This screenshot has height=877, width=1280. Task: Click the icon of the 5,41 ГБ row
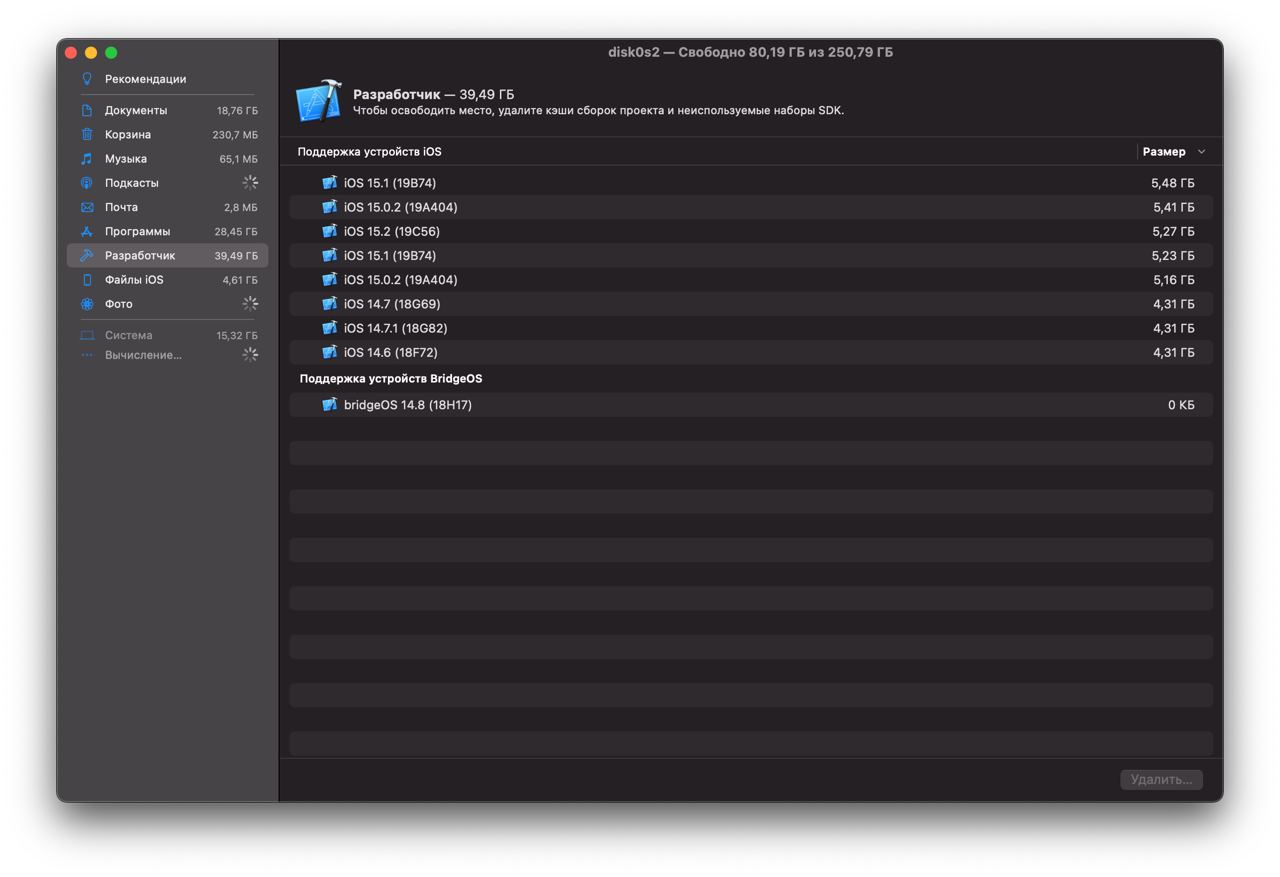tap(329, 207)
